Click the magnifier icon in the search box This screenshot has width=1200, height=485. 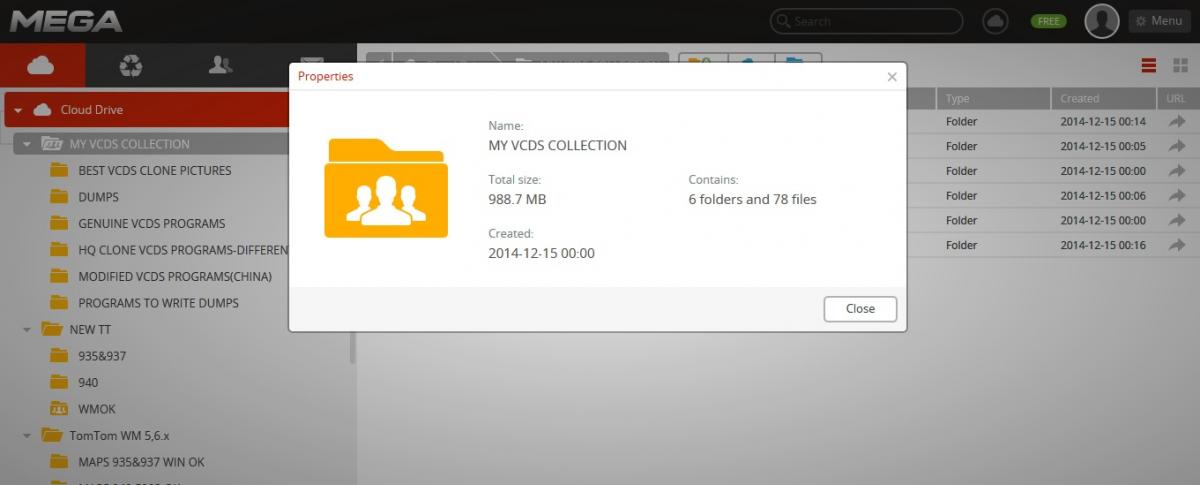(x=783, y=21)
